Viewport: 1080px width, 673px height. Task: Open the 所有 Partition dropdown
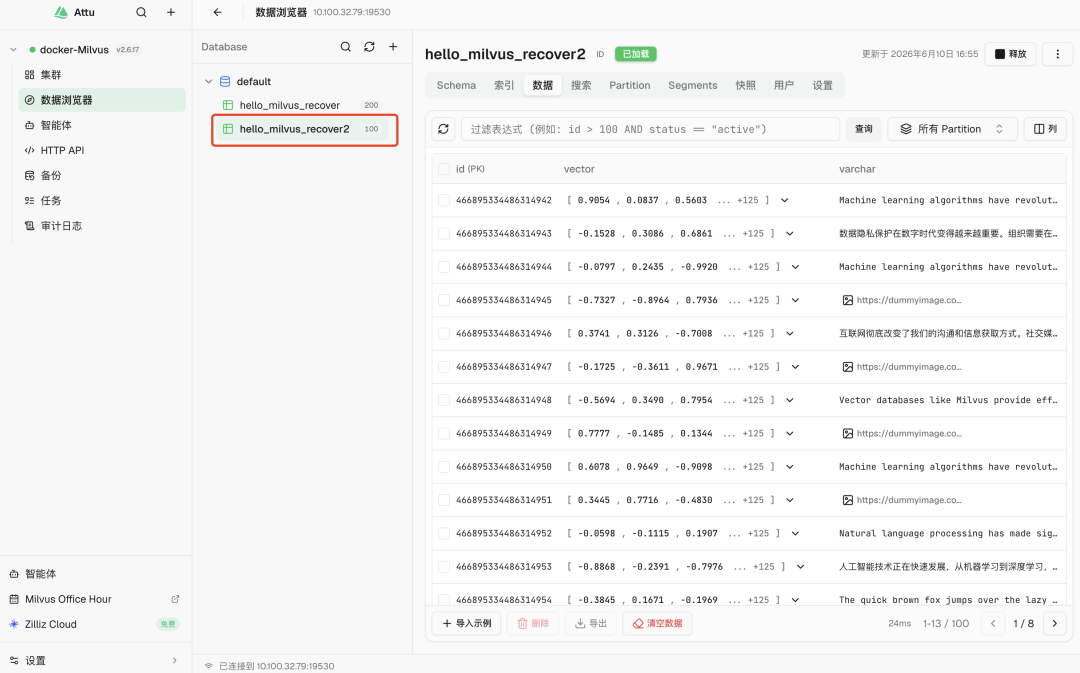[x=952, y=129]
